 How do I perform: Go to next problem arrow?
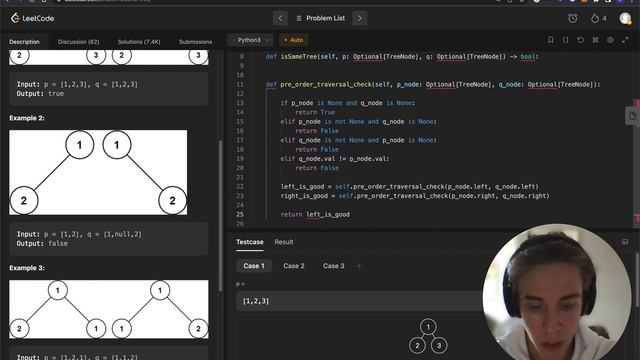tap(360, 18)
